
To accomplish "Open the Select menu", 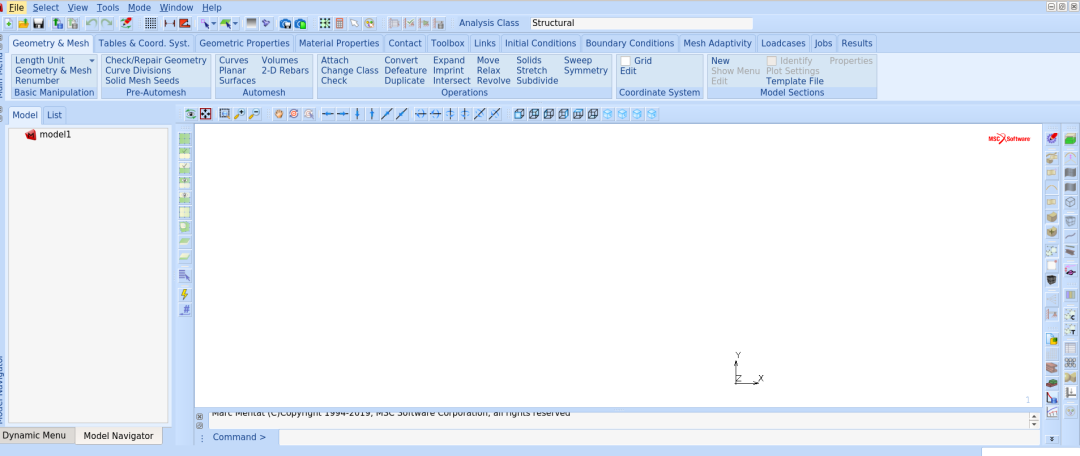I will [x=46, y=8].
